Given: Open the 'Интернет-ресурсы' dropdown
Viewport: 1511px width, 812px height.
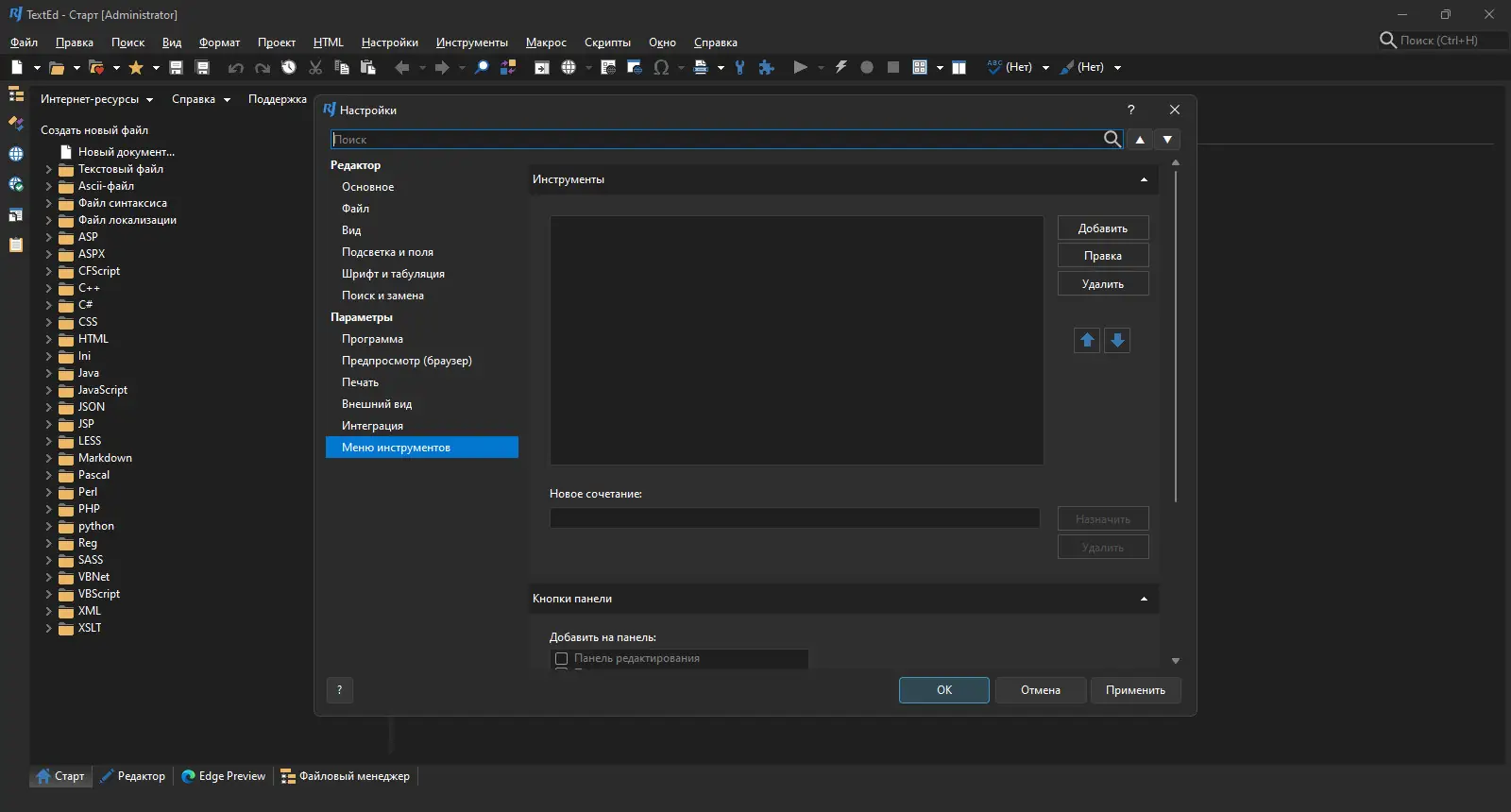Looking at the screenshot, I should point(96,99).
